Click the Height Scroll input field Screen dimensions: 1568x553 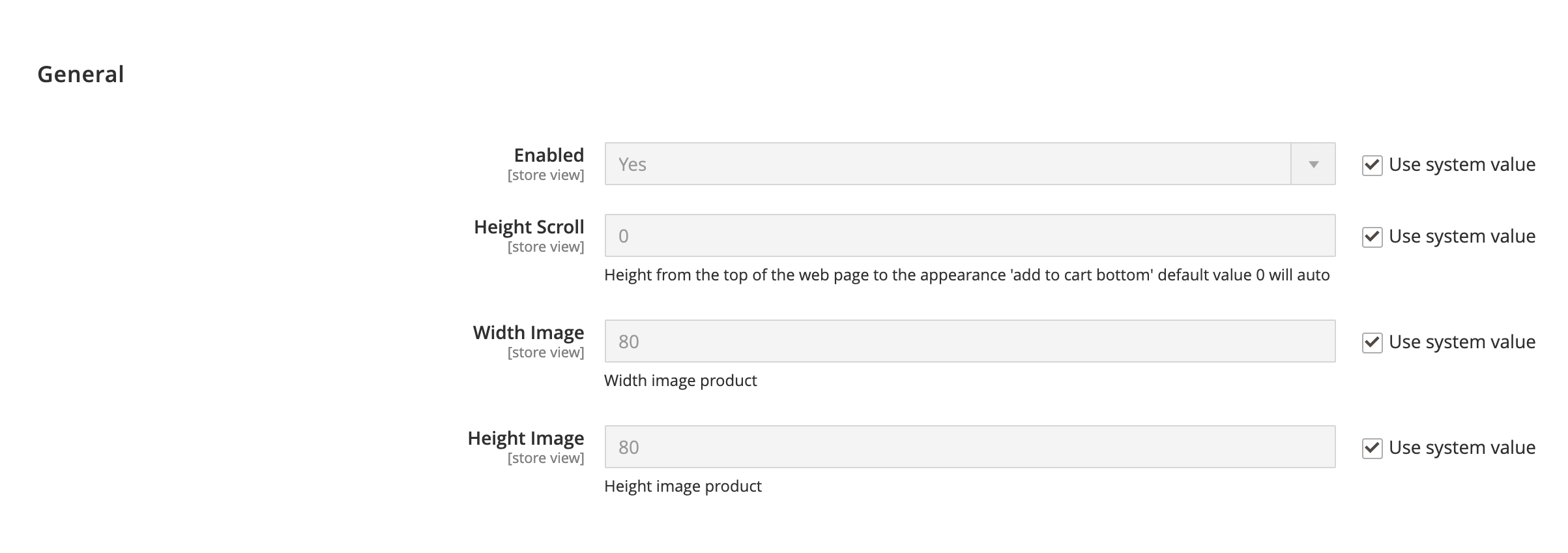(x=970, y=236)
